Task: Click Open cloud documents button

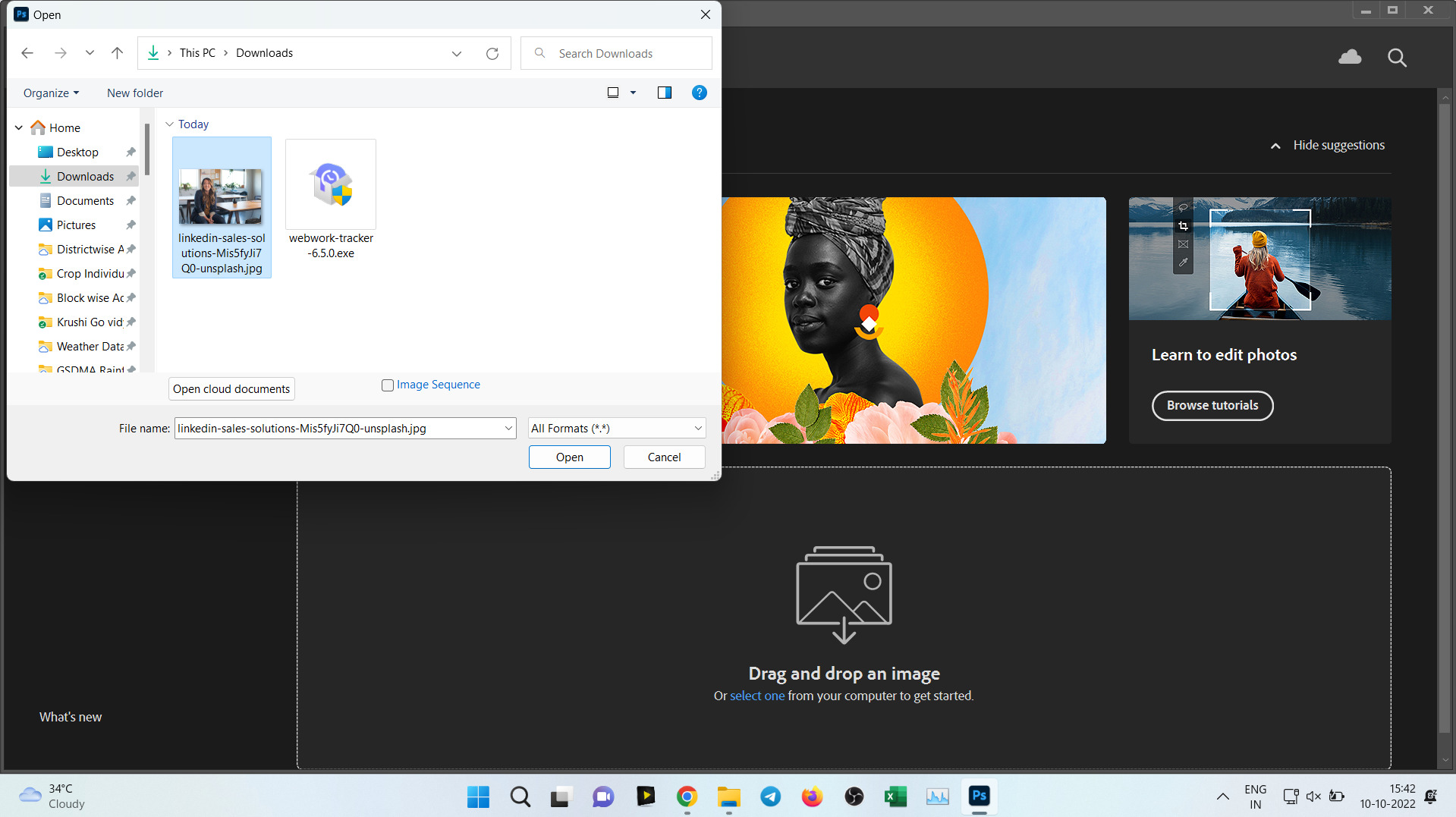Action: (x=231, y=388)
